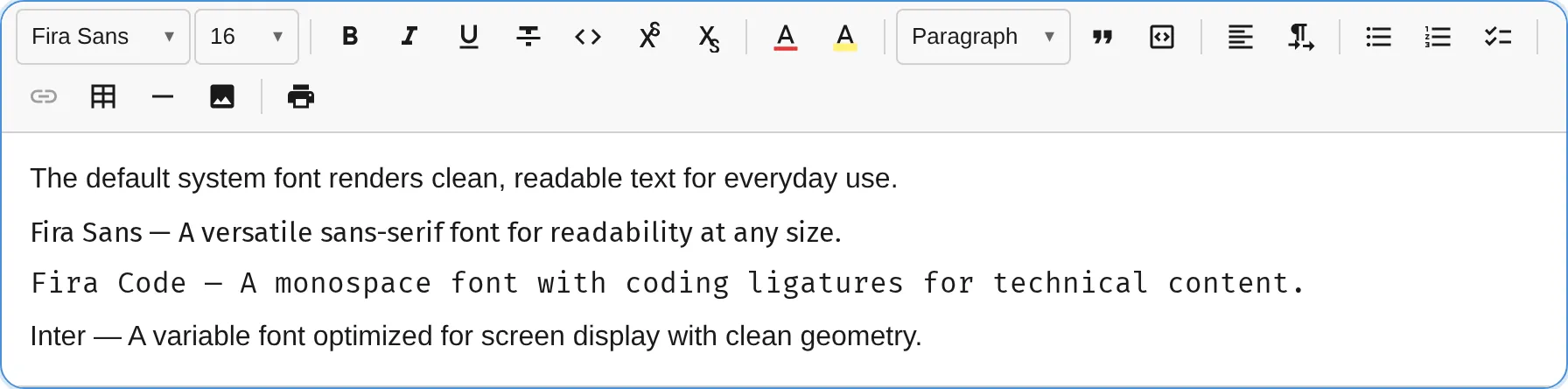Image resolution: width=1568 pixels, height=389 pixels.
Task: Insert a code block
Action: [1162, 37]
